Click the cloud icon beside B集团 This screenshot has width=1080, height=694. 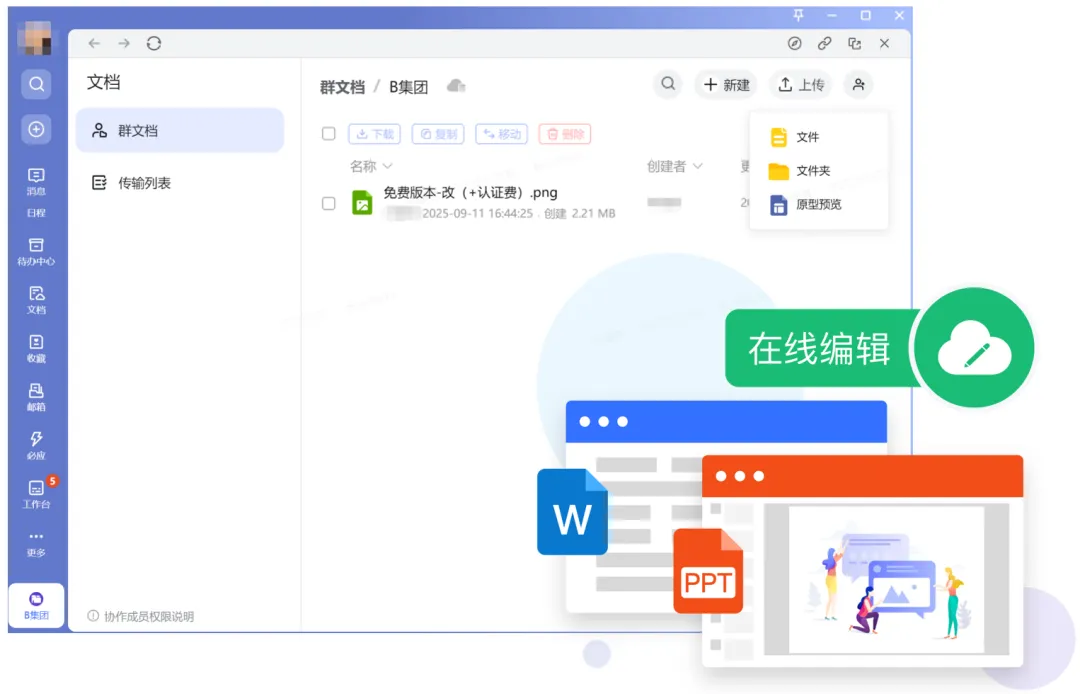tap(456, 85)
